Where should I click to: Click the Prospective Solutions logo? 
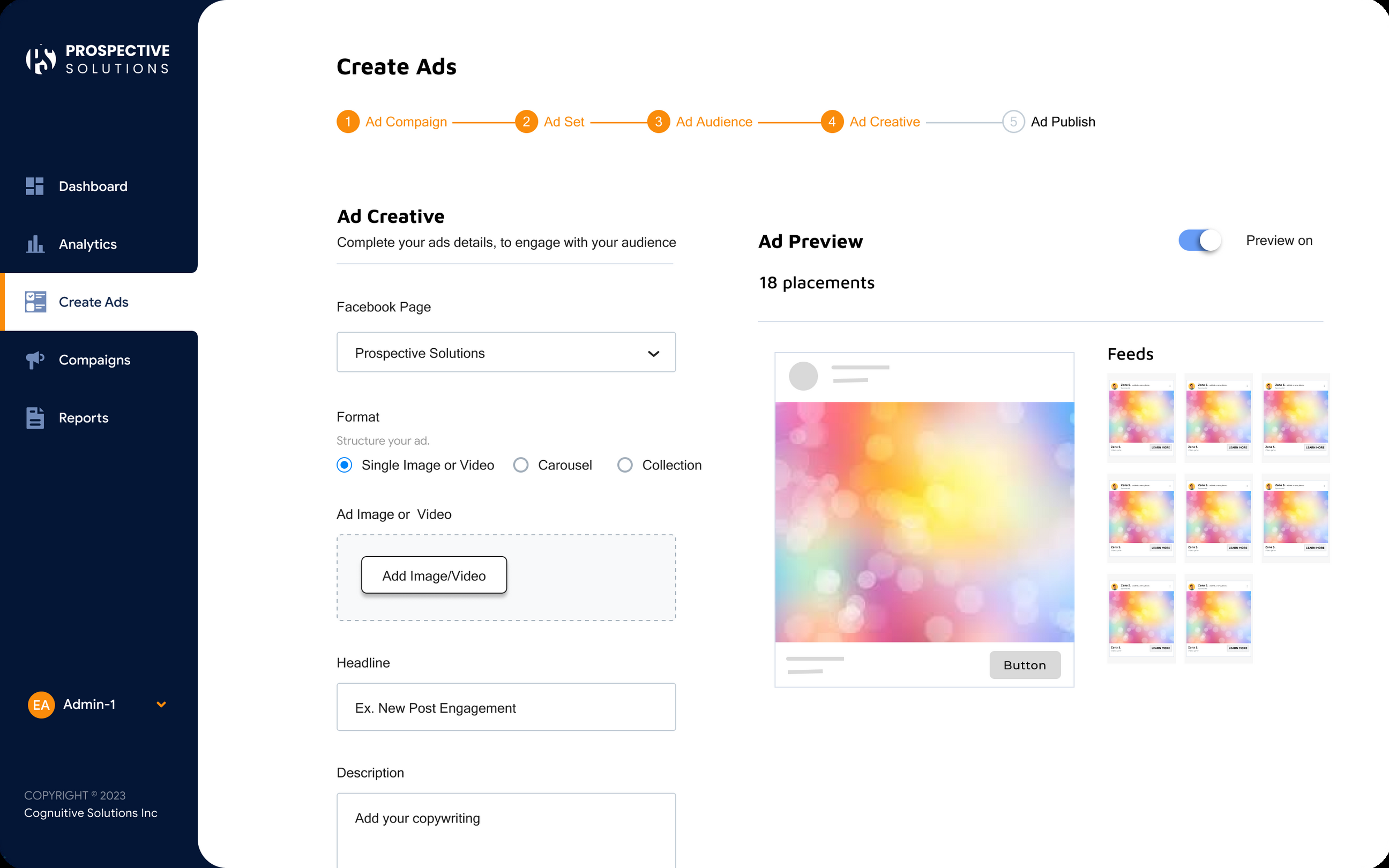coord(98,59)
